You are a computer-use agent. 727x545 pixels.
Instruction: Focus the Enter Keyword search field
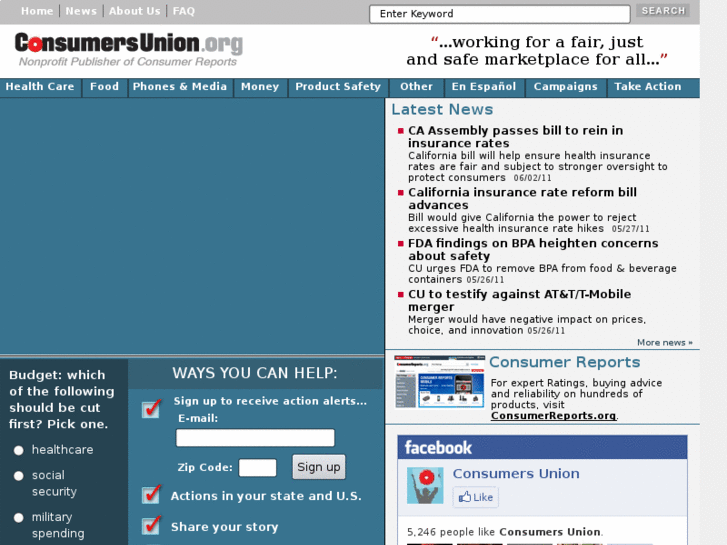500,14
